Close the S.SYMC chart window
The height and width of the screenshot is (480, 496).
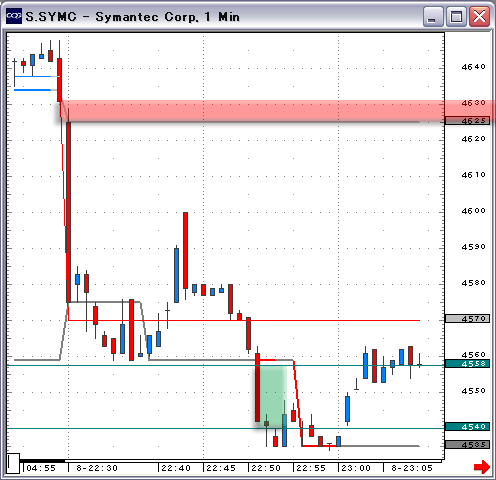coord(479,16)
